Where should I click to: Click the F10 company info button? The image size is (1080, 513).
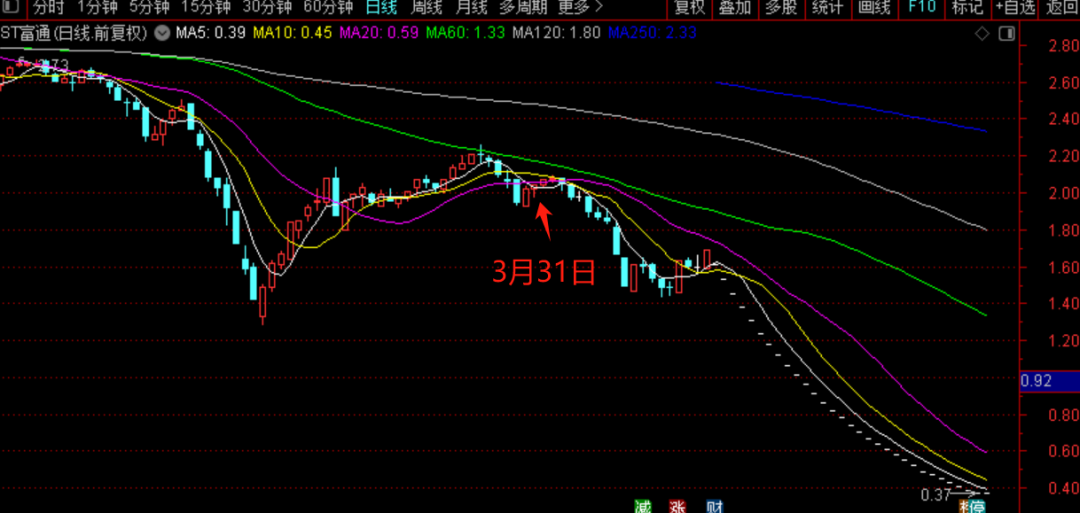921,8
